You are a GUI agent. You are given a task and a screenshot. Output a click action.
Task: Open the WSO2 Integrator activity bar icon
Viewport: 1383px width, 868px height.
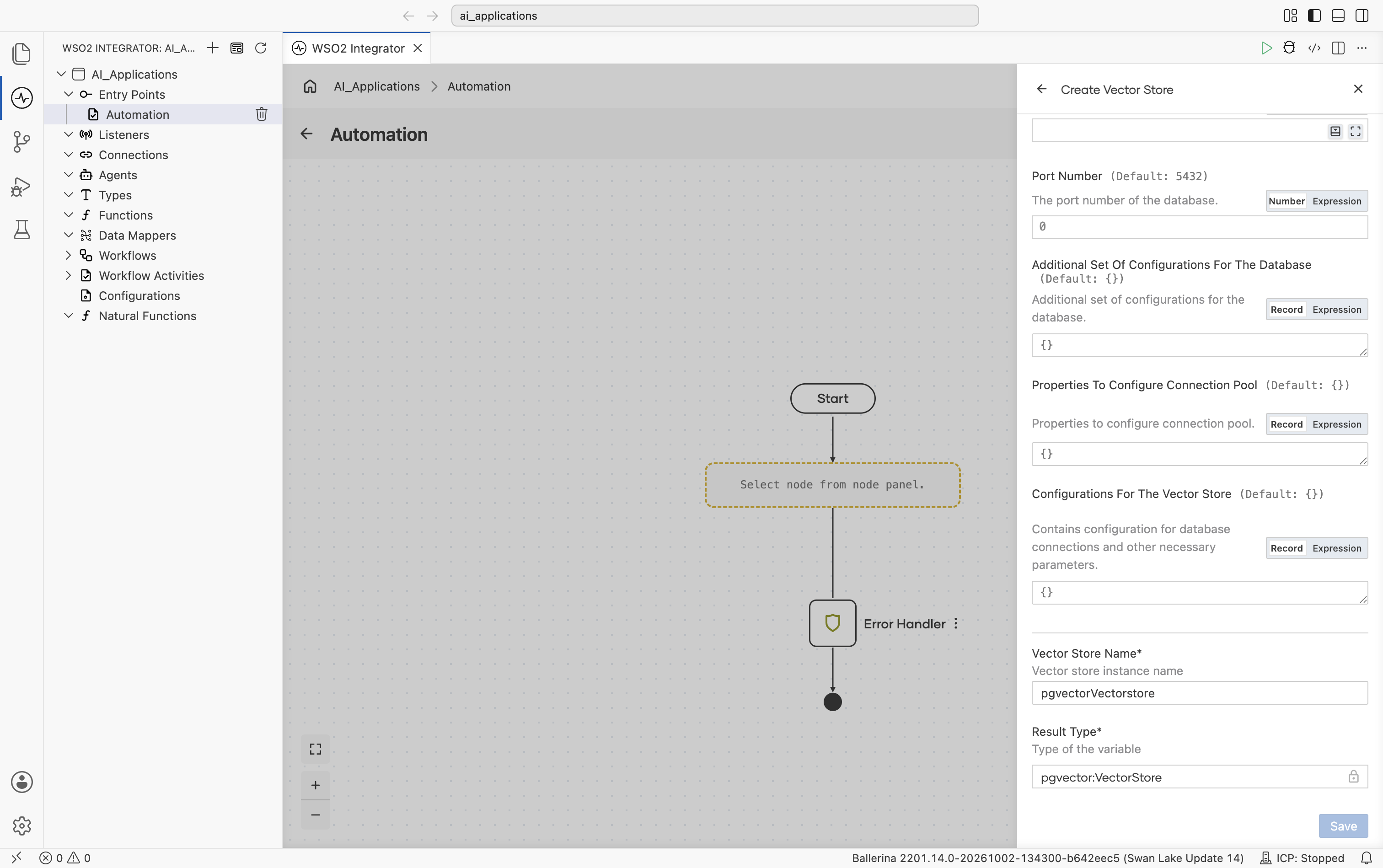[x=22, y=97]
